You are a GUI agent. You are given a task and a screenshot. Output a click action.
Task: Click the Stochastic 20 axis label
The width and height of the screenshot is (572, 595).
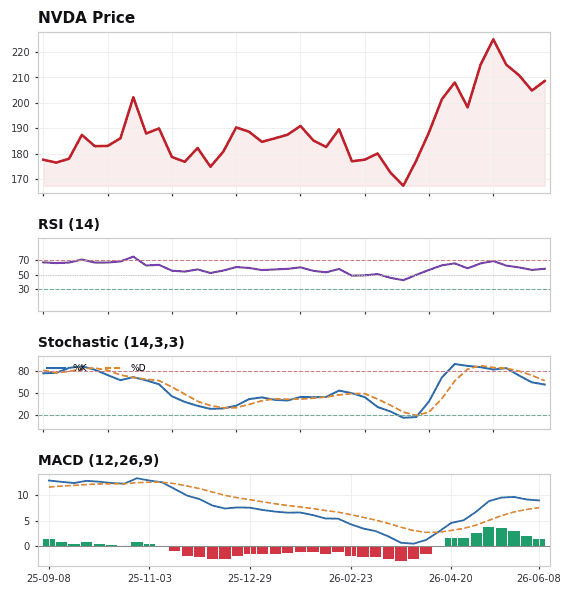(x=24, y=416)
